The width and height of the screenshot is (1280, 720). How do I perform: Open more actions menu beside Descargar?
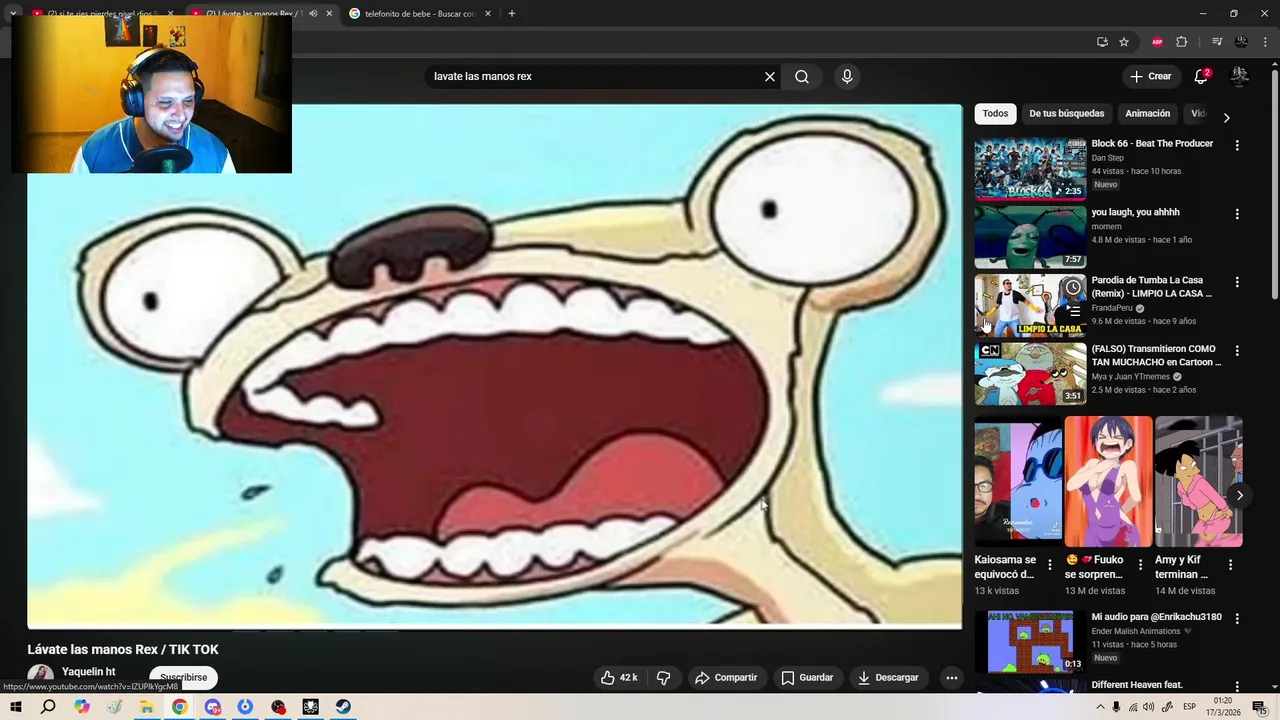952,678
